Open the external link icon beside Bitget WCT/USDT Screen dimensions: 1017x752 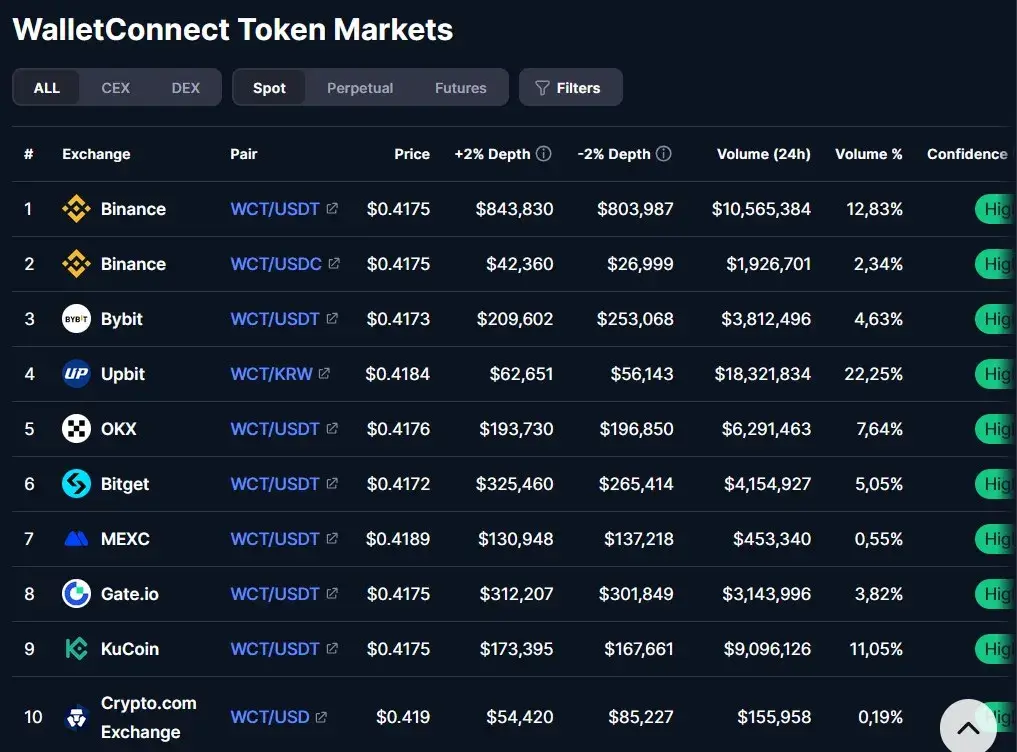point(332,483)
